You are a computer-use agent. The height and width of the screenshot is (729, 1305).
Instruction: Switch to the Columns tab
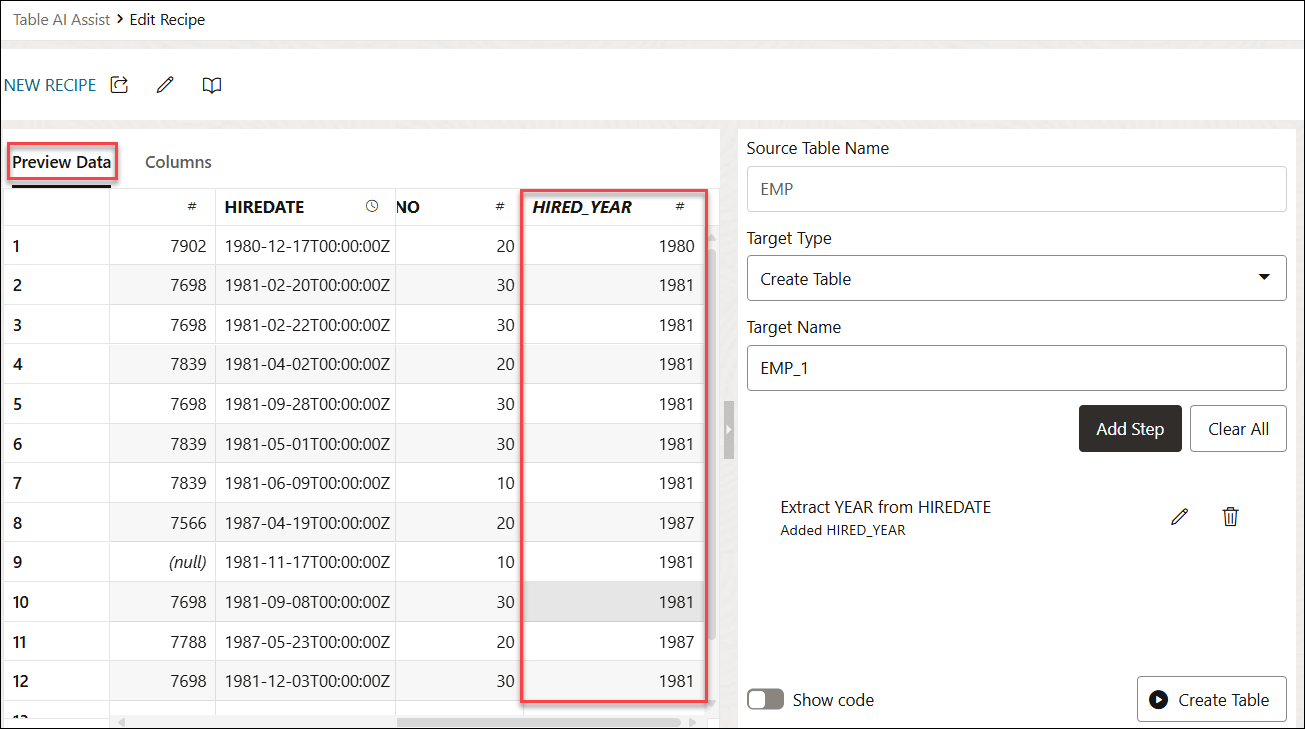coord(177,161)
